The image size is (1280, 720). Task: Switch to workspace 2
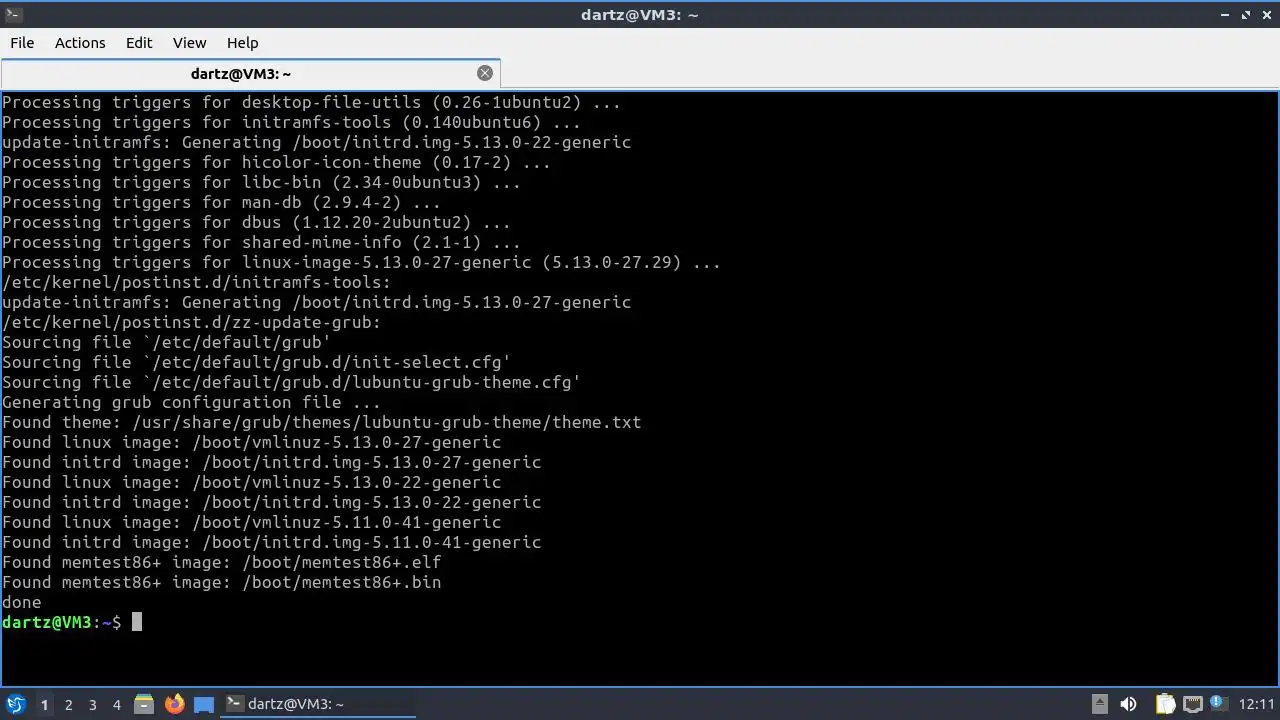tap(68, 705)
